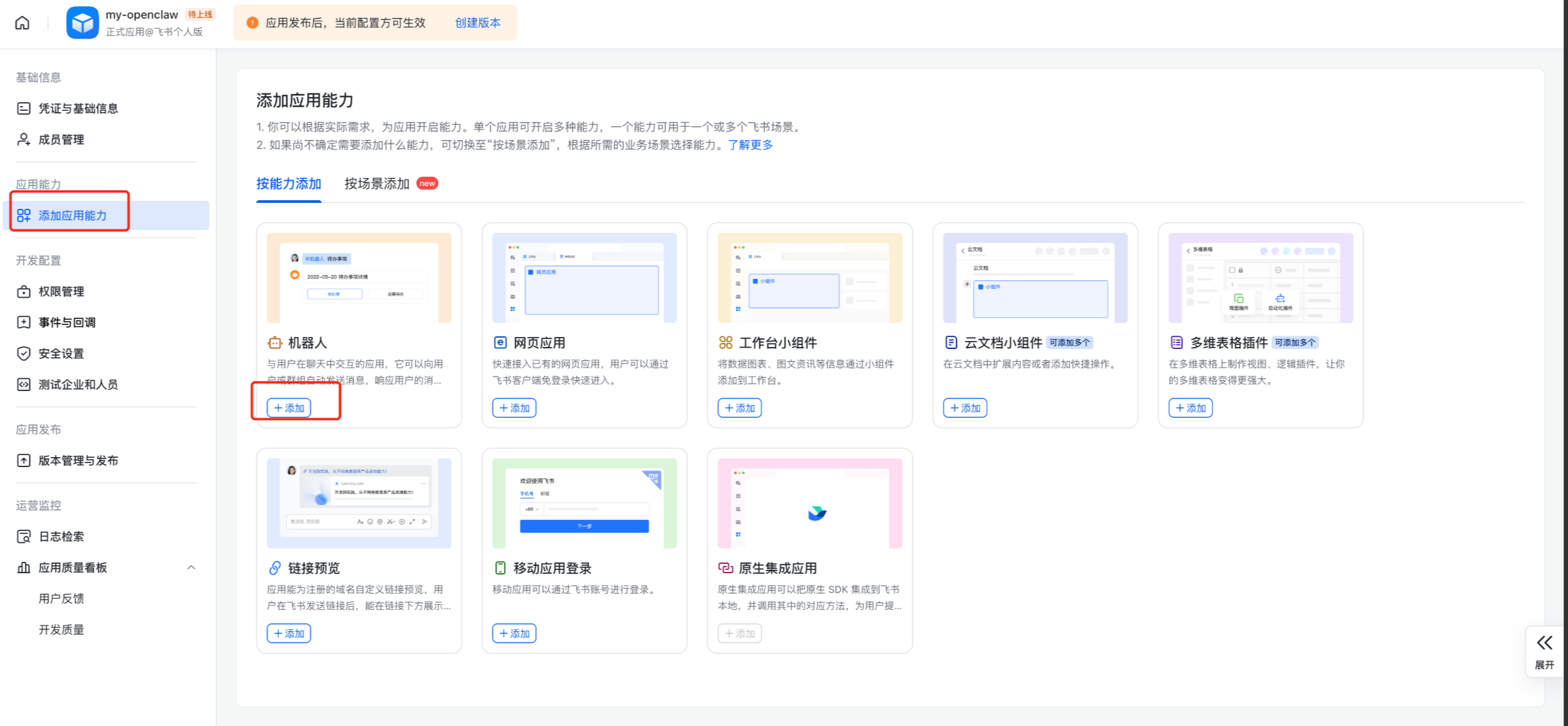The width and height of the screenshot is (1568, 726).
Task: Collapse the 应用质量看板 section chevron
Action: click(x=191, y=568)
